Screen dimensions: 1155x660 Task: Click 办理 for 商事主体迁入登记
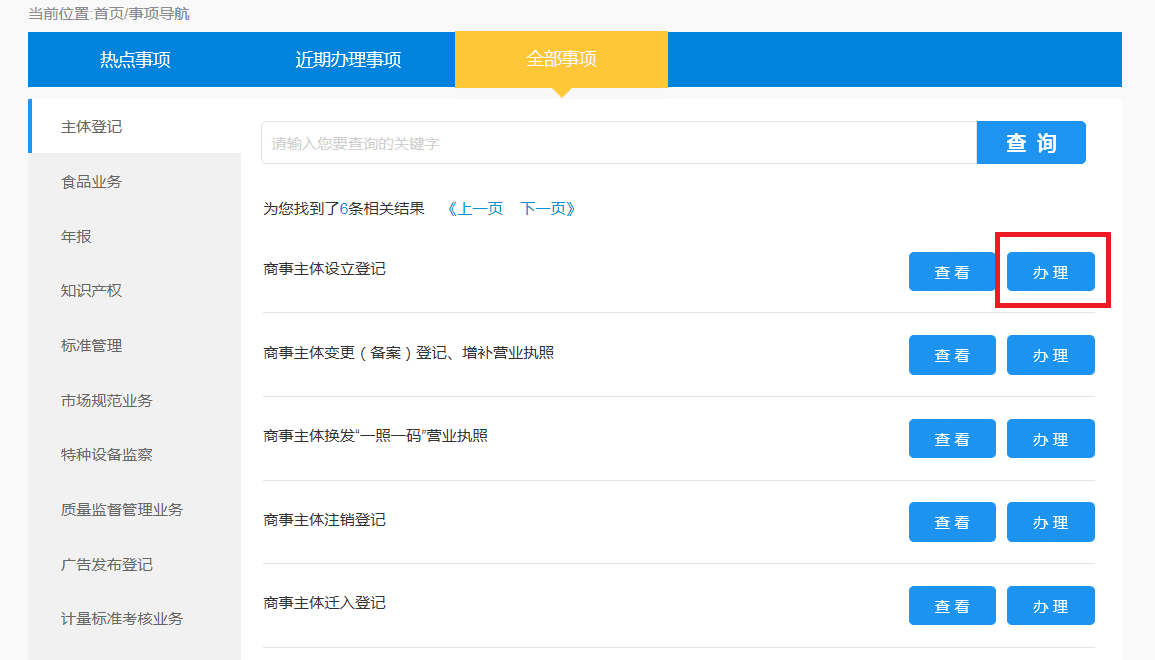point(1050,606)
